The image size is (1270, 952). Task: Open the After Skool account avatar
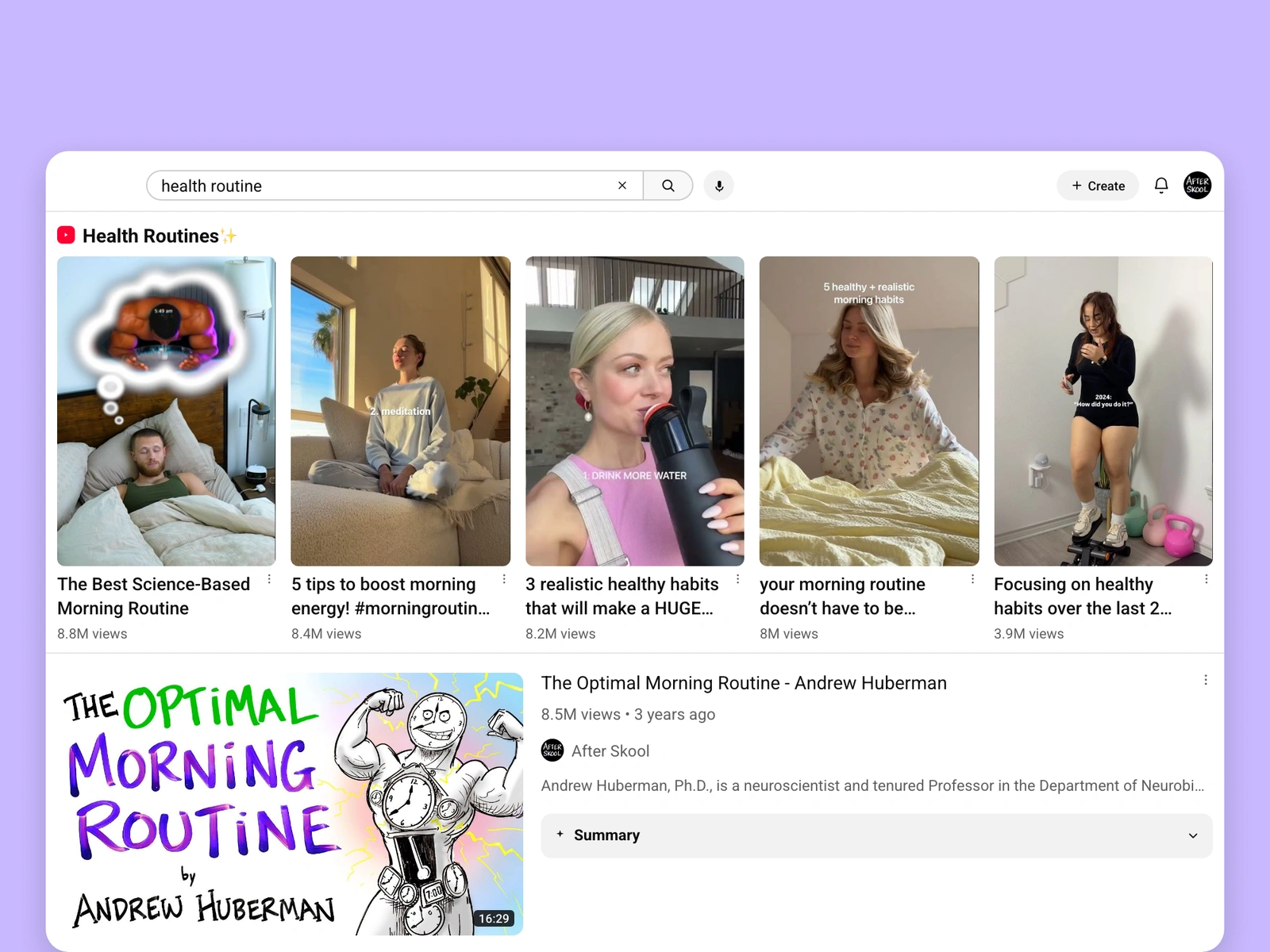click(x=1198, y=186)
